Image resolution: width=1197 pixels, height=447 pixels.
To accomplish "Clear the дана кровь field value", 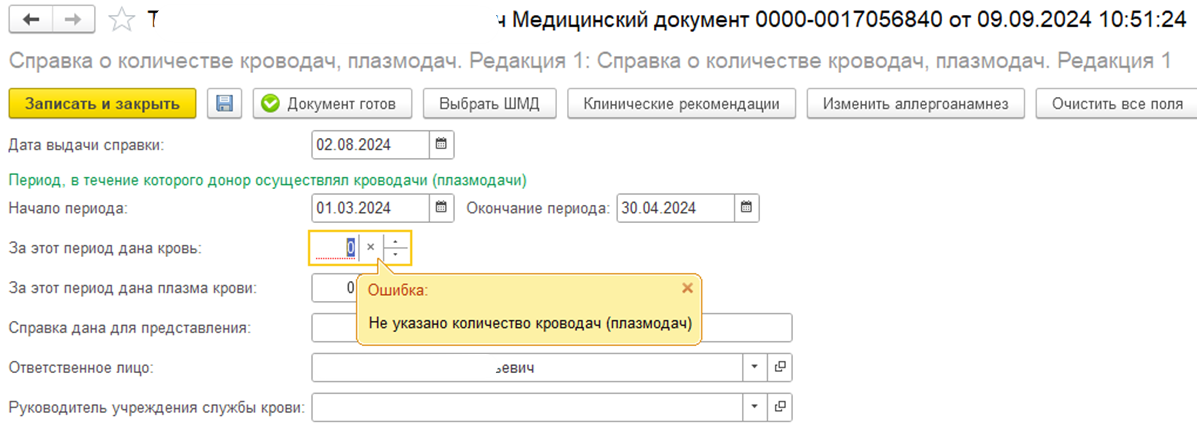I will 370,247.
